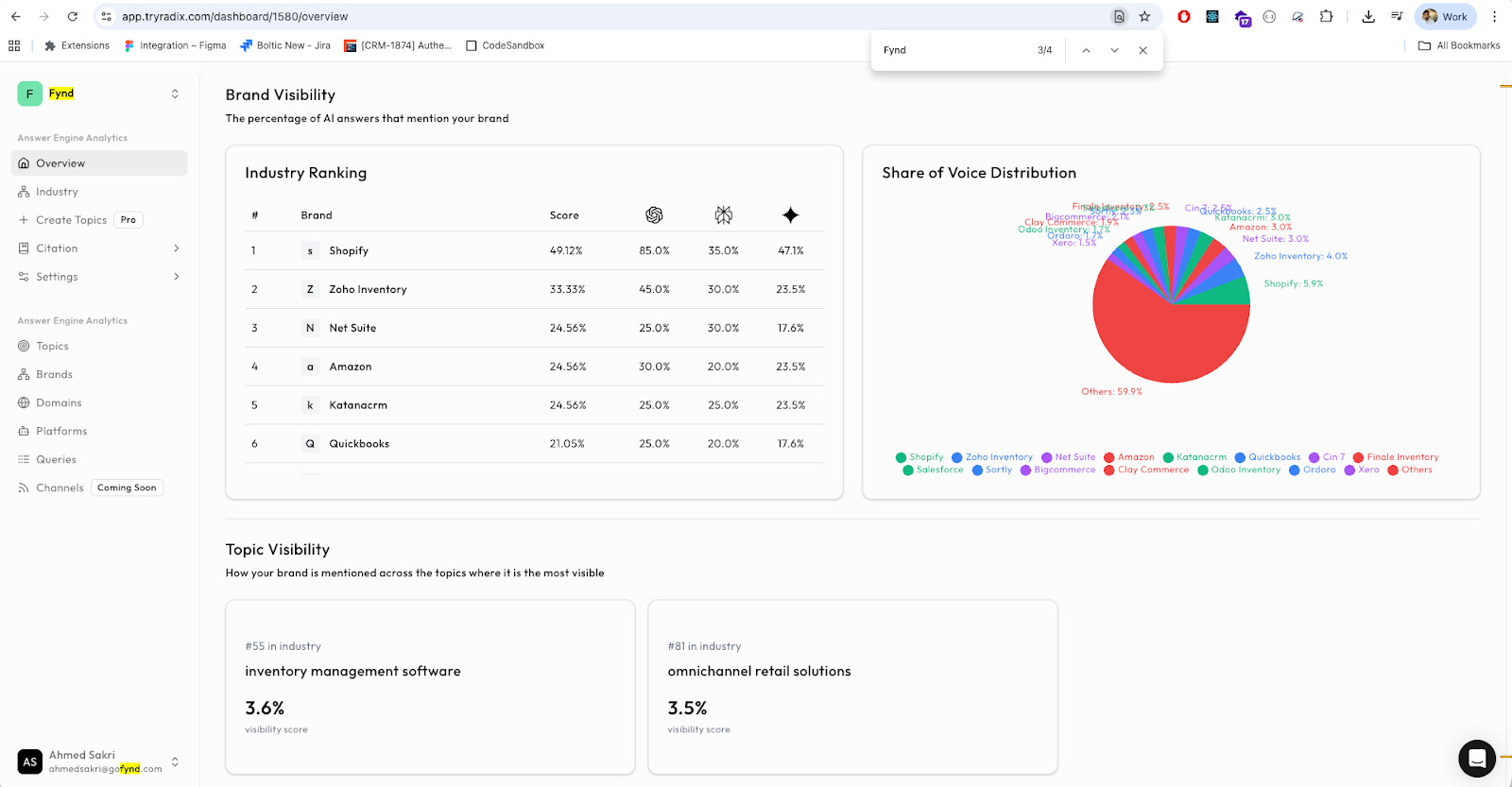Open the chat support bubble icon
The height and width of the screenshot is (787, 1512).
(1476, 758)
